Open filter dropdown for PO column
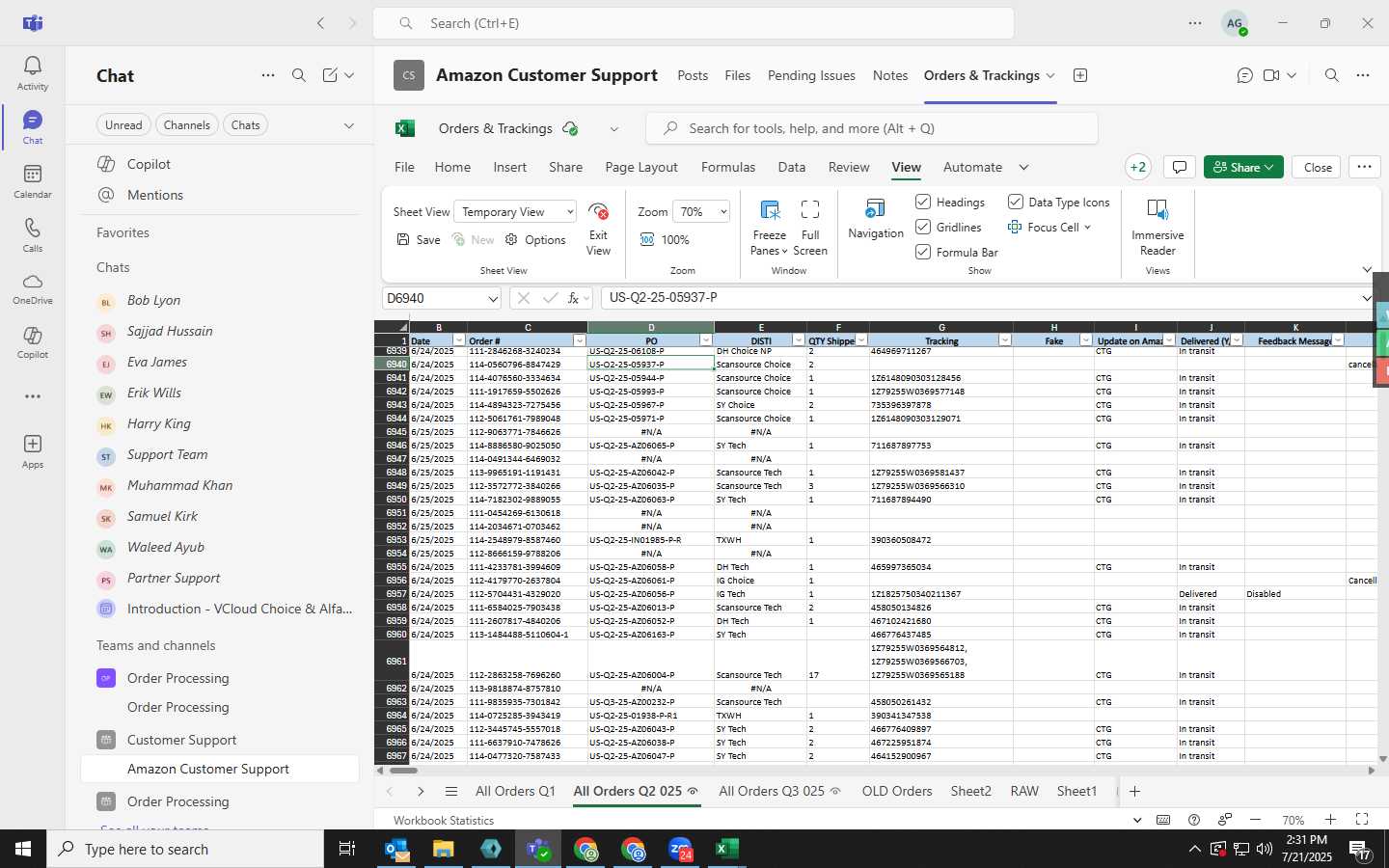Screen dimensions: 1389x868 click(x=706, y=340)
